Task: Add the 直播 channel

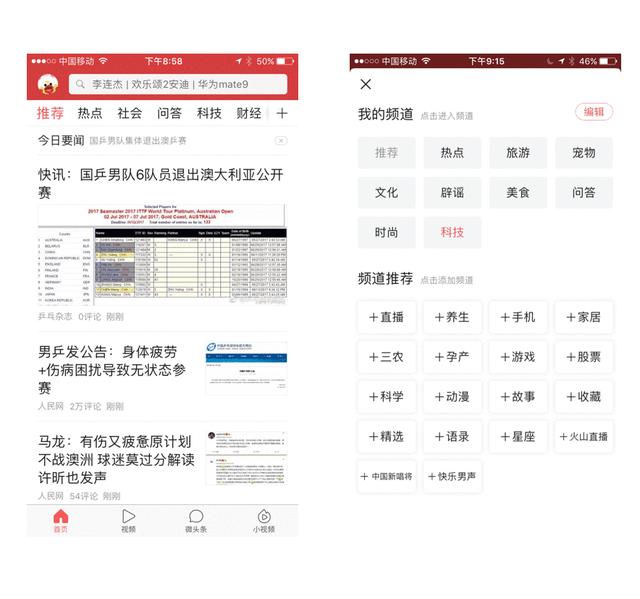Action: (386, 317)
